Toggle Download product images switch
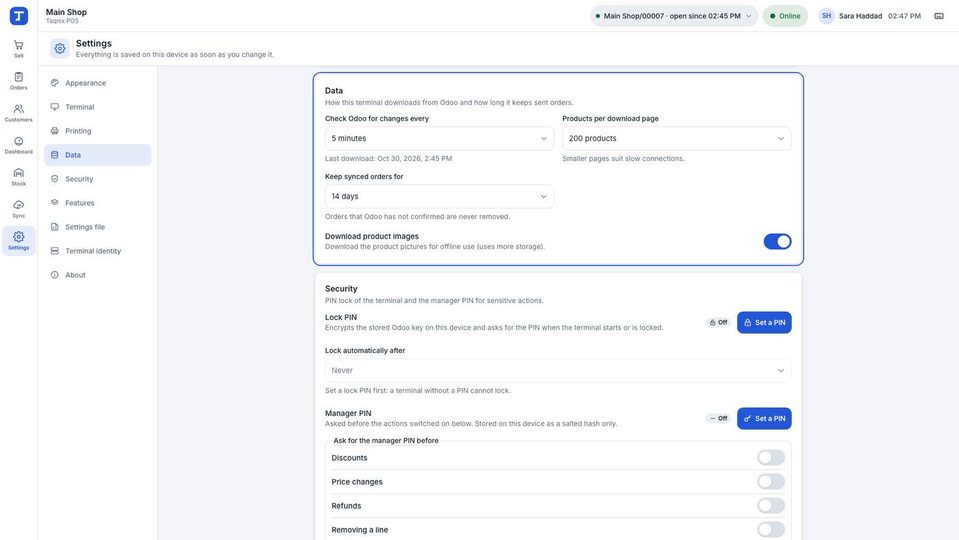Image resolution: width=959 pixels, height=540 pixels. pos(777,242)
